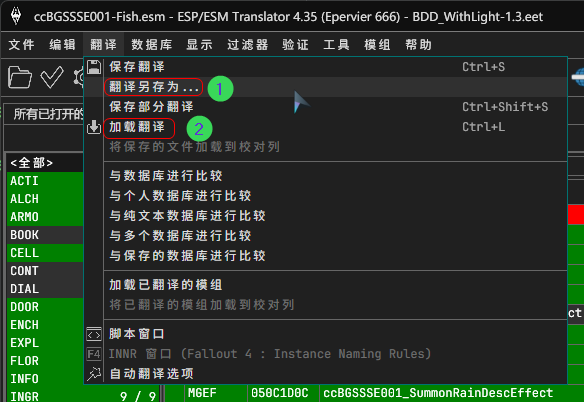
Task: Click ccBGSSSE001_SummonRainDescEffect row text
Action: pyautogui.click(x=438, y=393)
